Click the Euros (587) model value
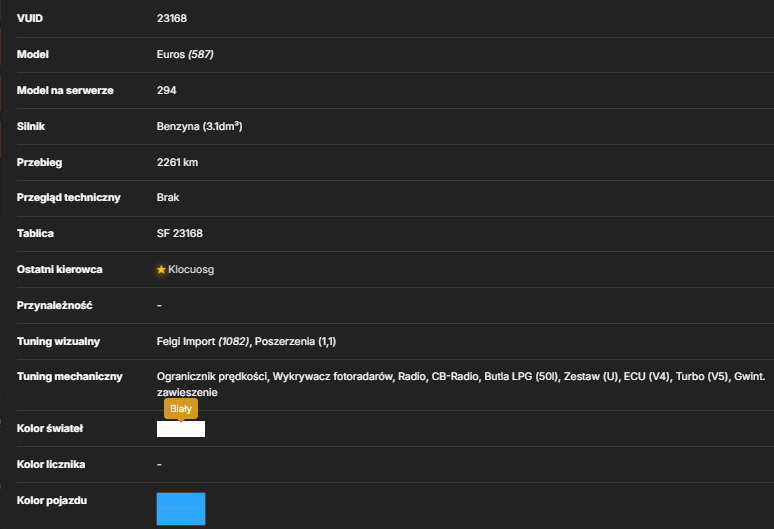This screenshot has height=529, width=774. tap(185, 54)
